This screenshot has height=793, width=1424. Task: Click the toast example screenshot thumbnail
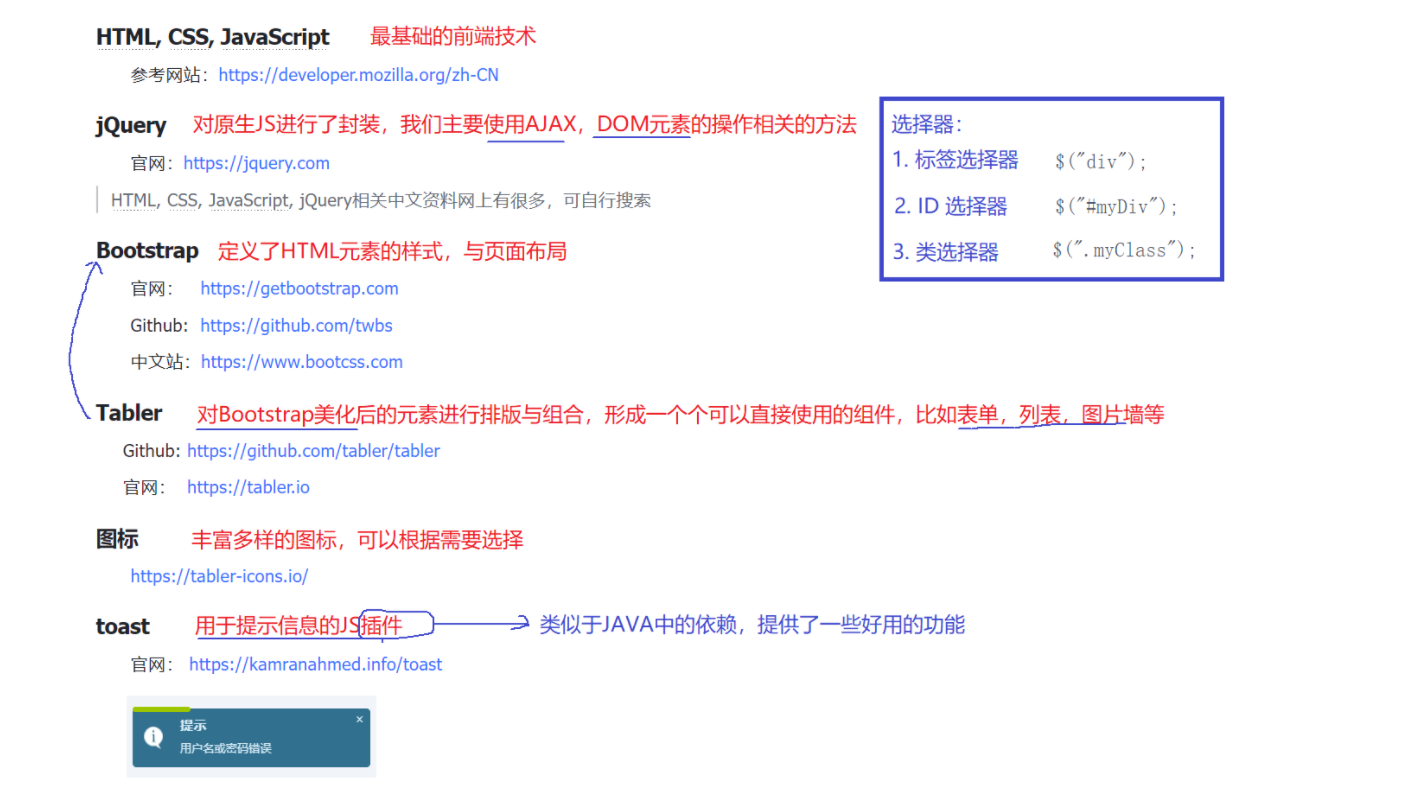pyautogui.click(x=251, y=737)
